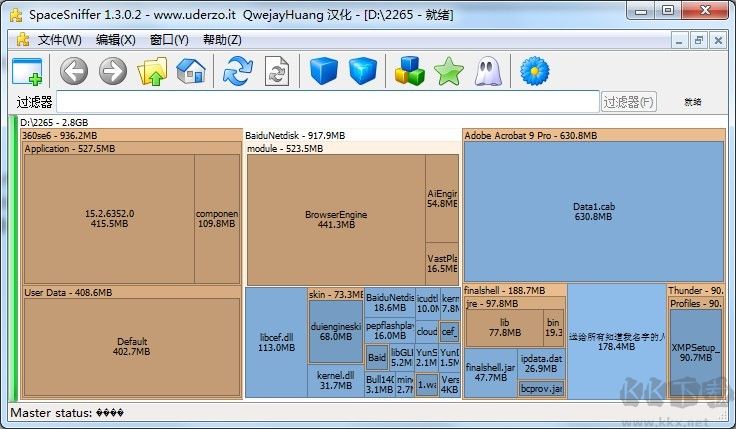
Task: Click the ghost icon
Action: point(488,71)
